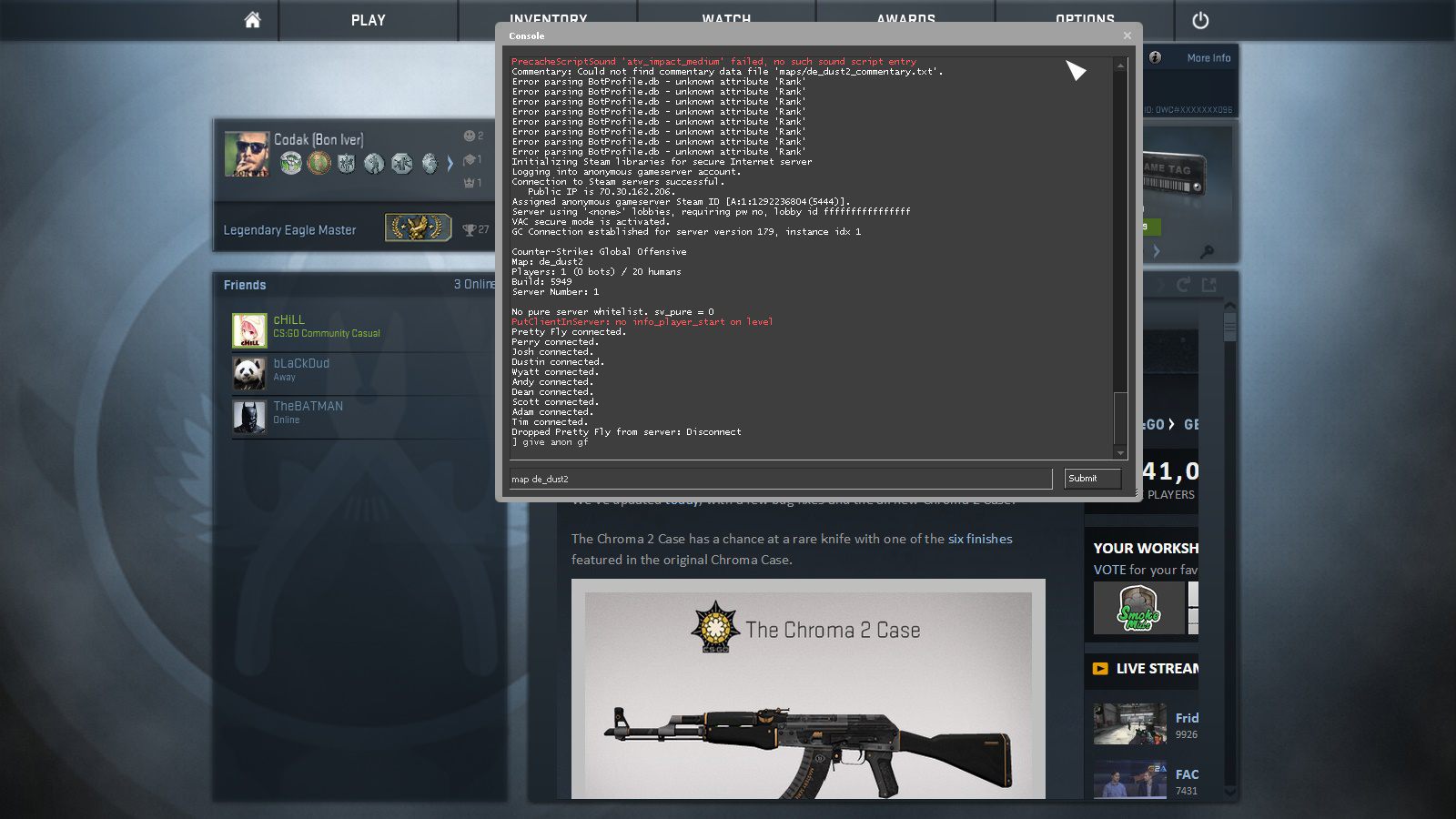Open friend bLaCkDud panda avatar
This screenshot has height=819, width=1456.
[249, 373]
